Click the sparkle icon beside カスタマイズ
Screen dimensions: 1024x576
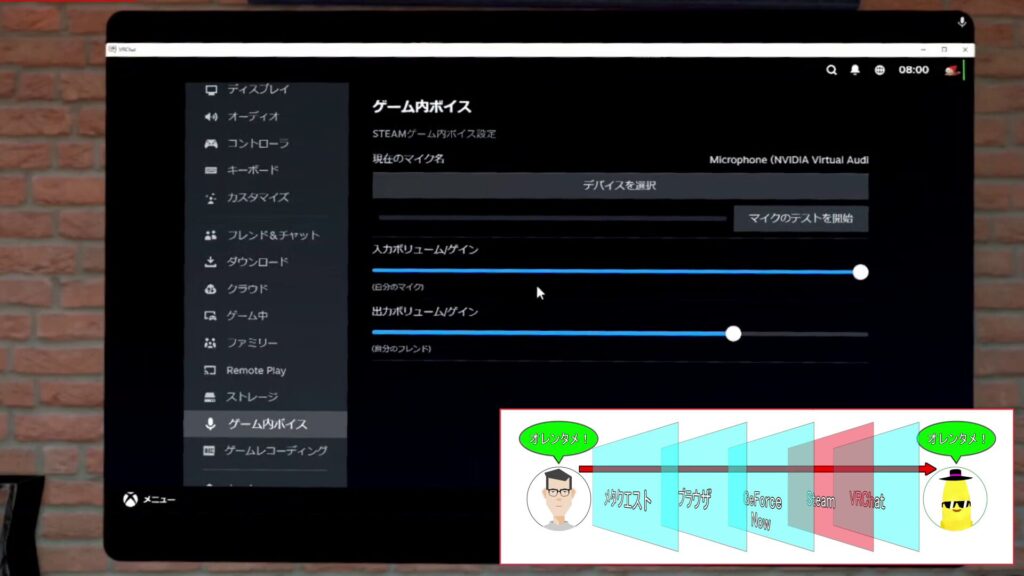(x=211, y=198)
